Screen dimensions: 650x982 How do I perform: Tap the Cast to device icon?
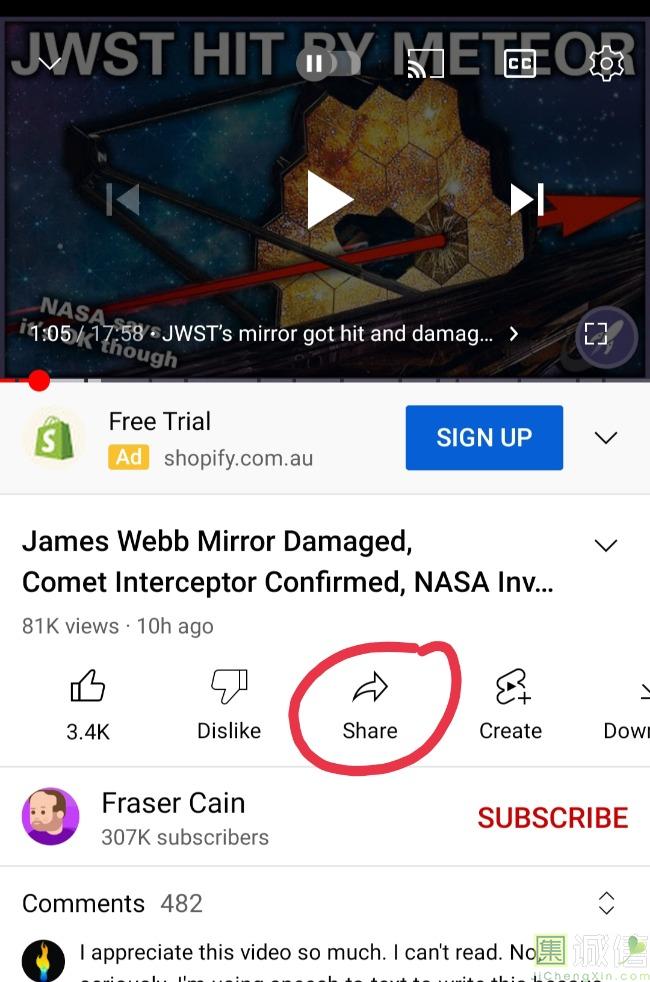tap(426, 63)
